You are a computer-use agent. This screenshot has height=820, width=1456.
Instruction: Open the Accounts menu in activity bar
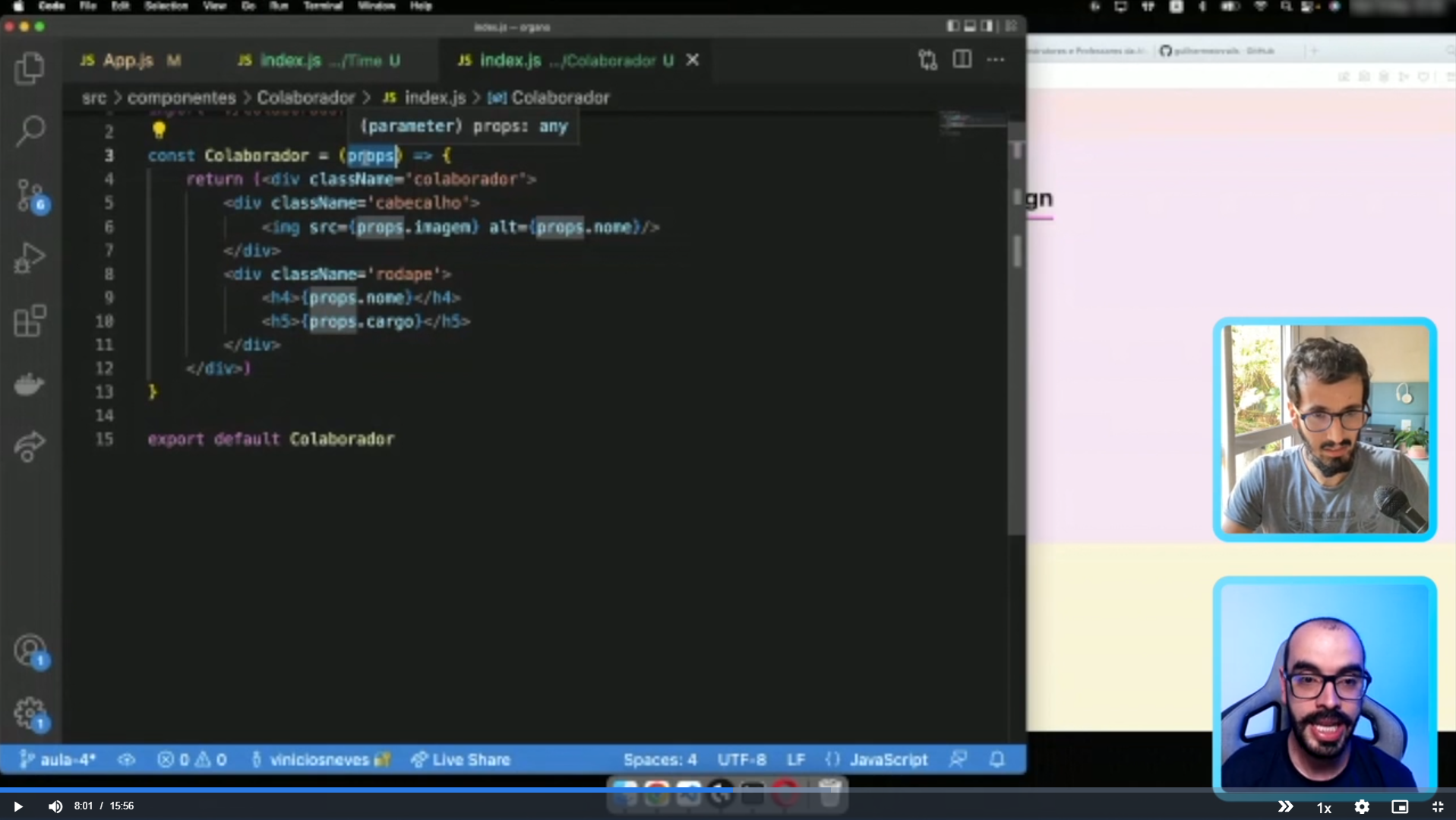[30, 651]
